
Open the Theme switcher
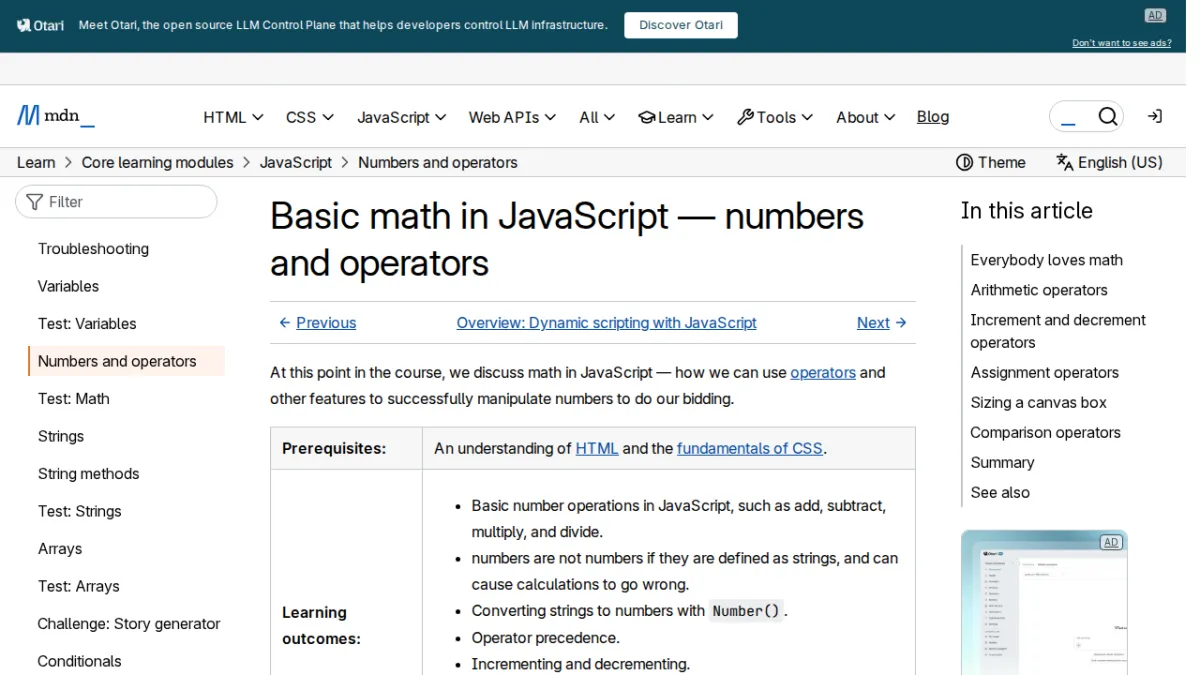pos(991,162)
